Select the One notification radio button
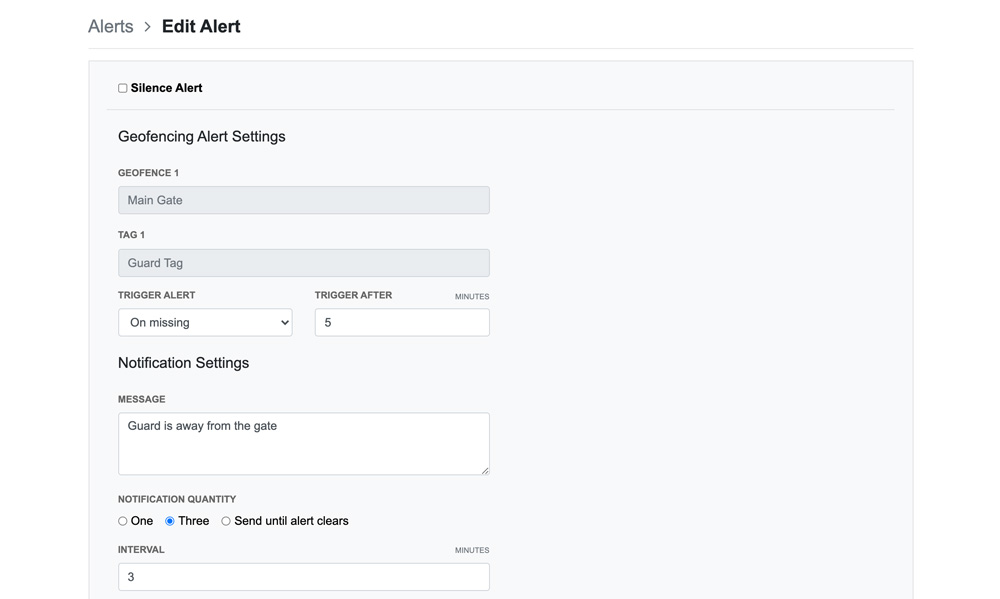 pyautogui.click(x=122, y=520)
